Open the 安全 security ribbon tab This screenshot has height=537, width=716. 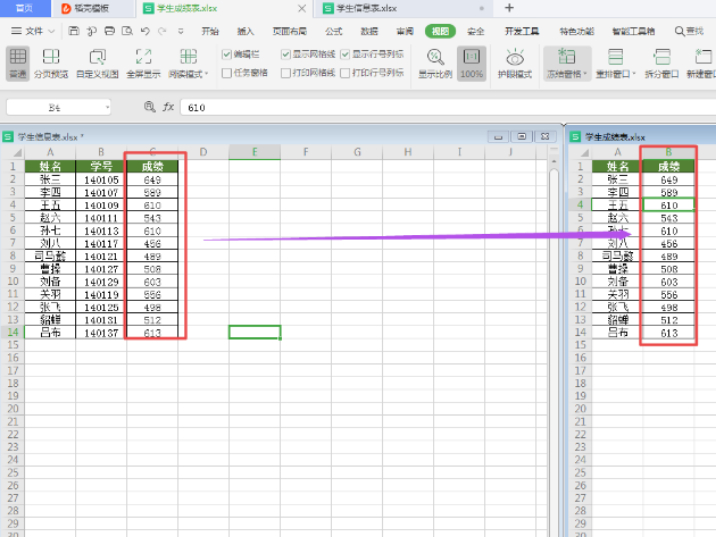[x=475, y=31]
